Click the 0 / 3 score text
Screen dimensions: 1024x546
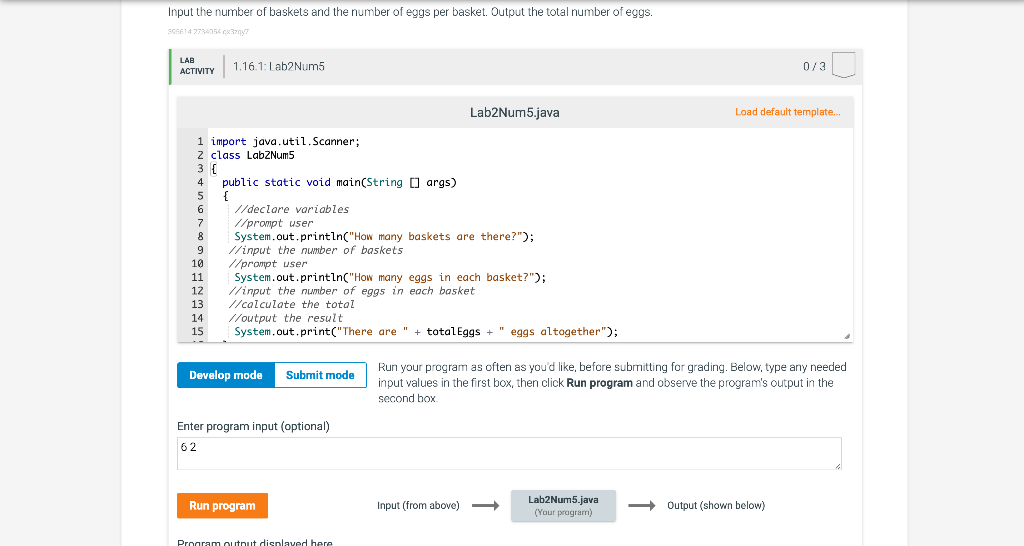(814, 66)
